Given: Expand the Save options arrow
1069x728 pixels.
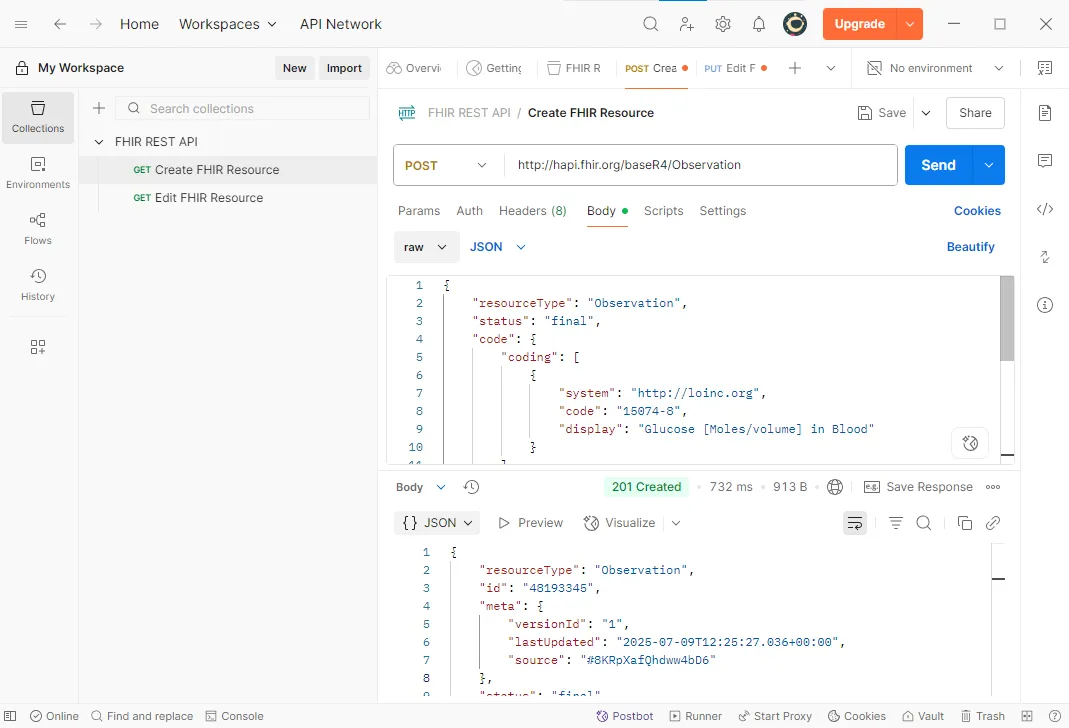Looking at the screenshot, I should coord(926,113).
